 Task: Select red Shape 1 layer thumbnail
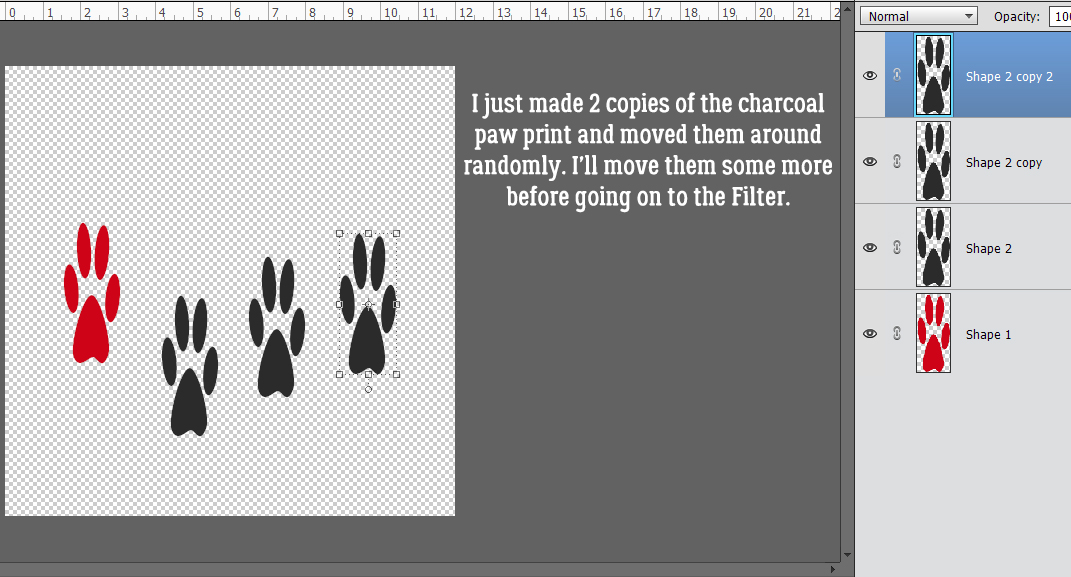(x=933, y=333)
